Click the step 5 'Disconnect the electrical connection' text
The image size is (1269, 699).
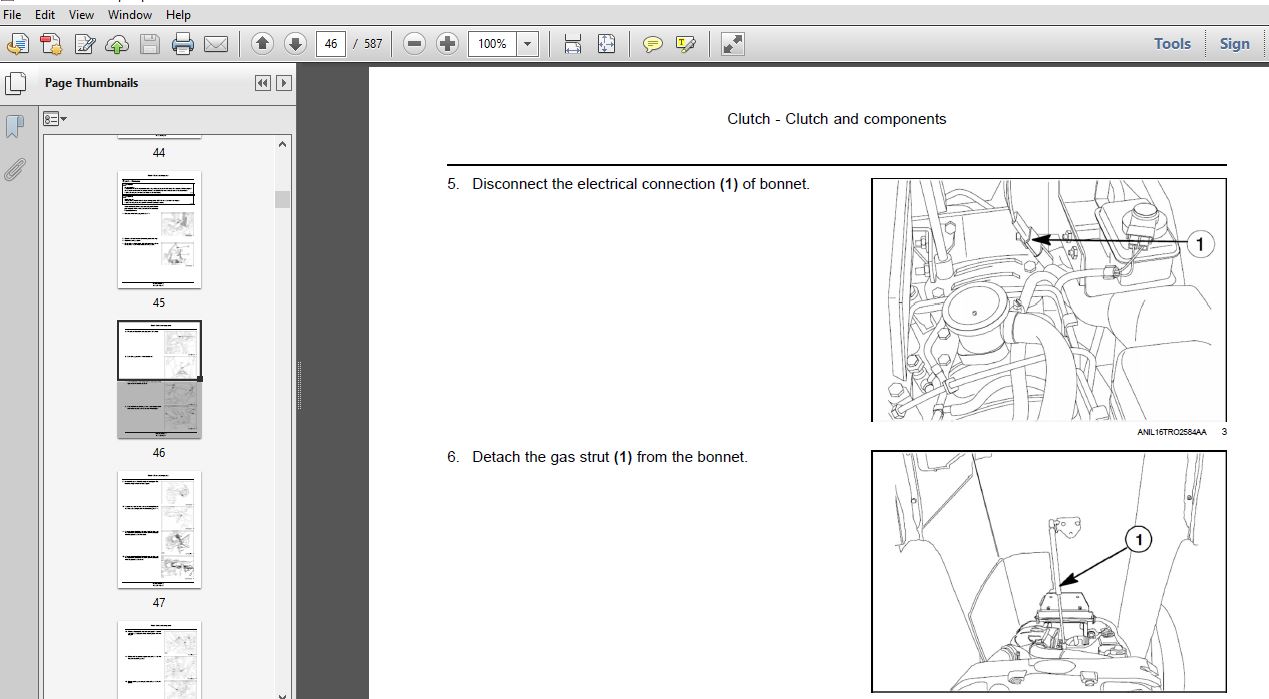point(641,184)
